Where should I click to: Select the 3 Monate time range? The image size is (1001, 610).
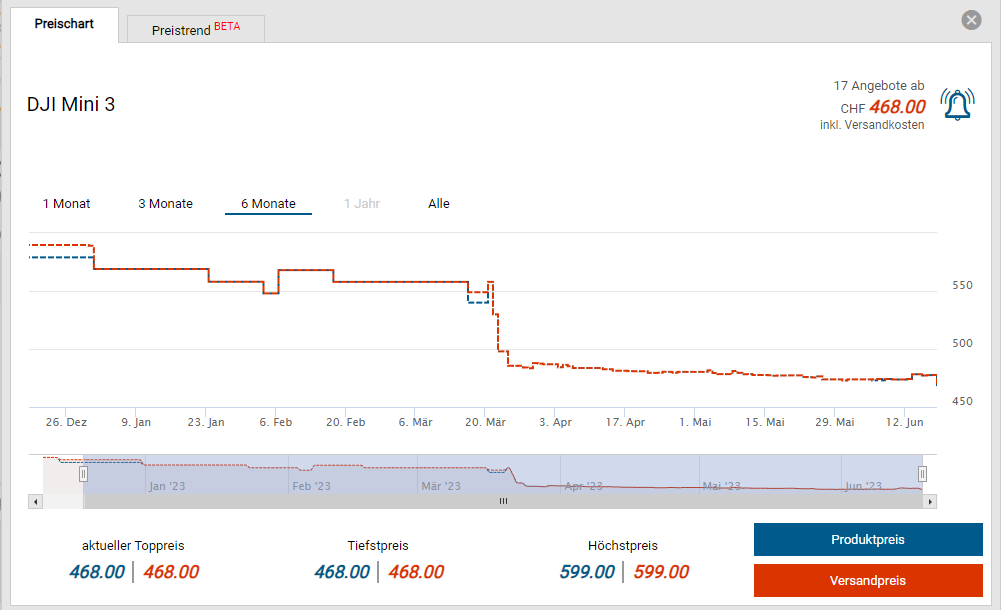pyautogui.click(x=165, y=204)
